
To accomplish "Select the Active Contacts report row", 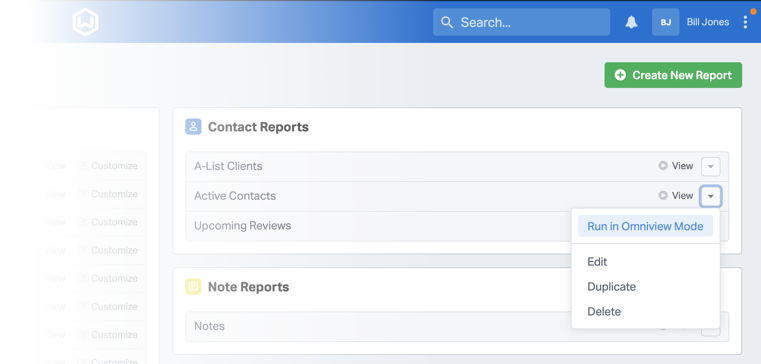I will click(x=457, y=196).
